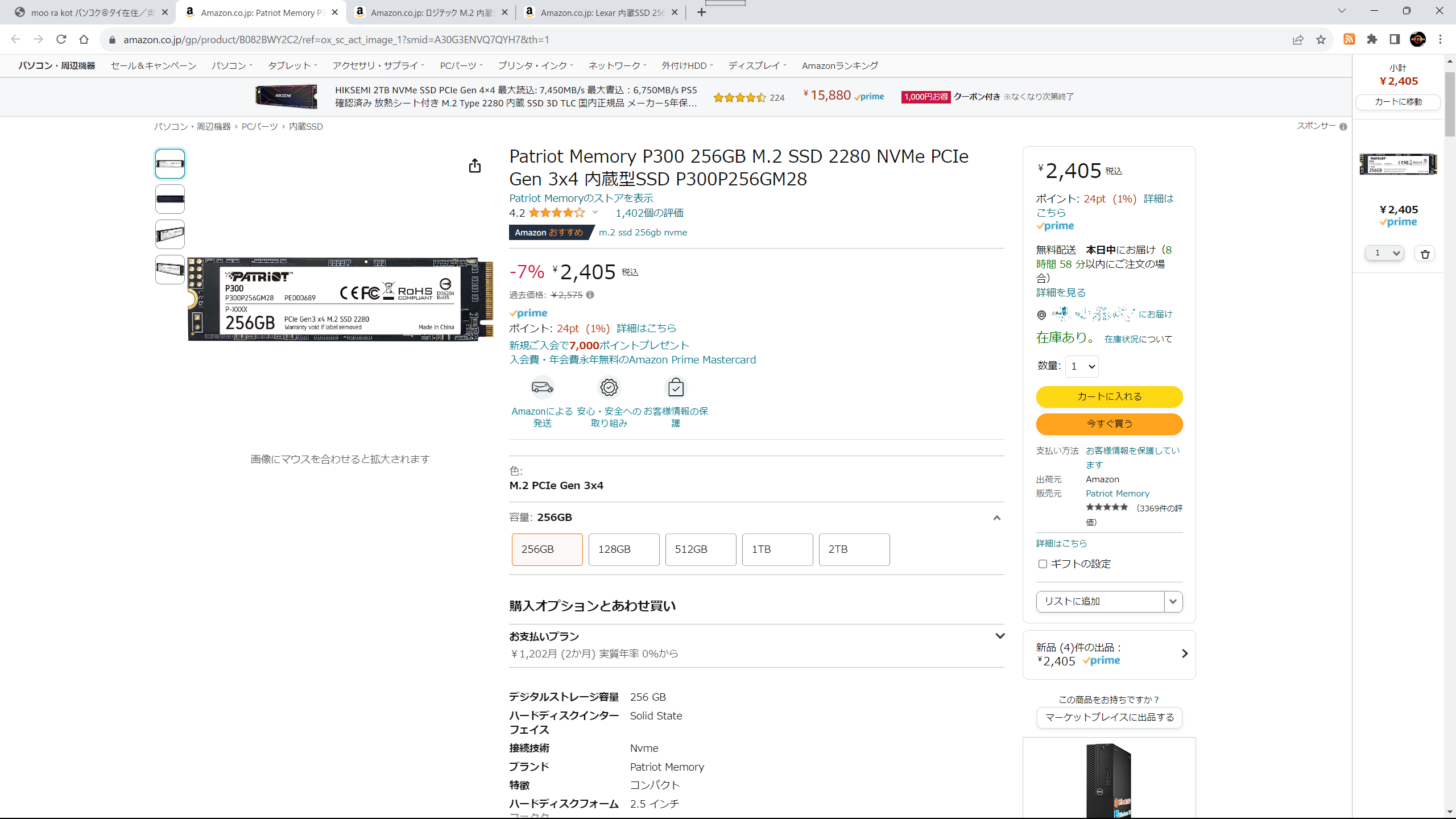Image resolution: width=1456 pixels, height=819 pixels.
Task: Select the 128GB capacity option
Action: (624, 549)
